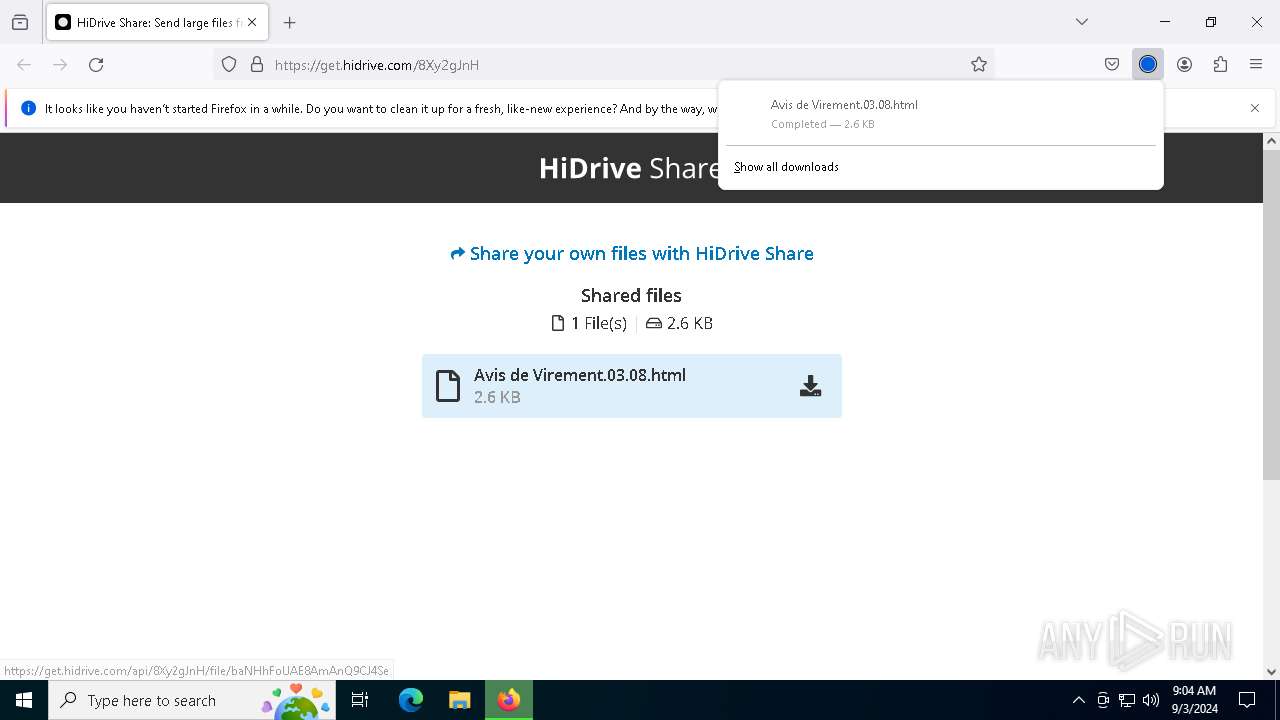Click the info icon in notification bar

click(28, 108)
